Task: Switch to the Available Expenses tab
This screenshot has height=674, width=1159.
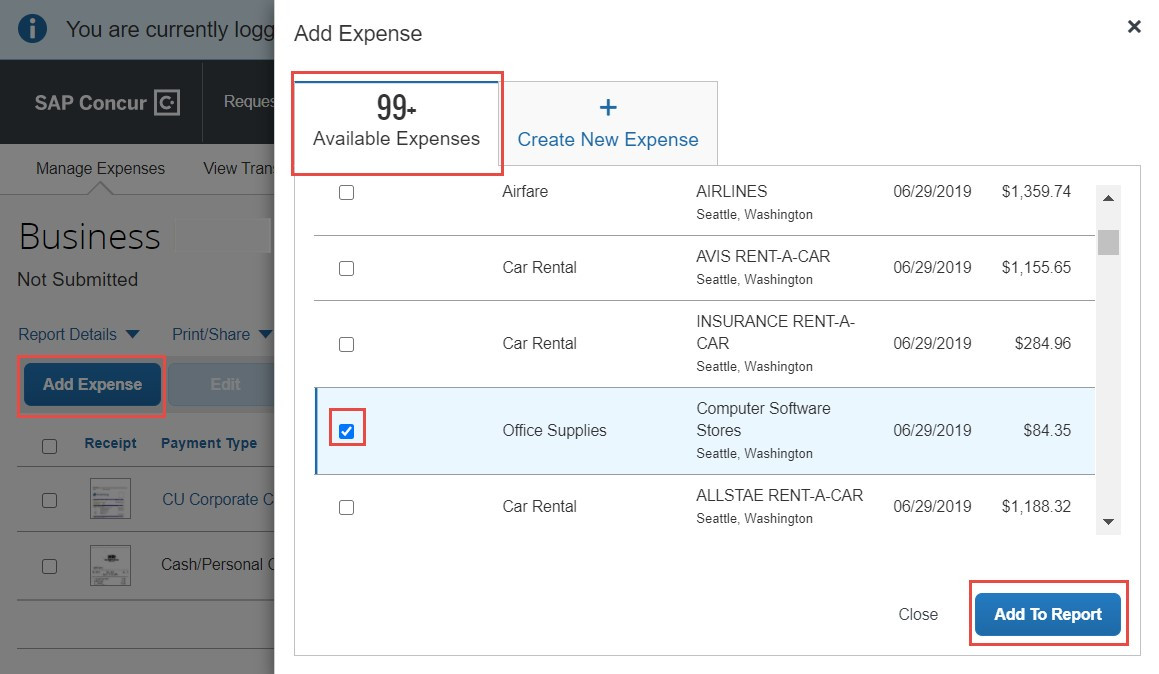Action: pos(396,123)
